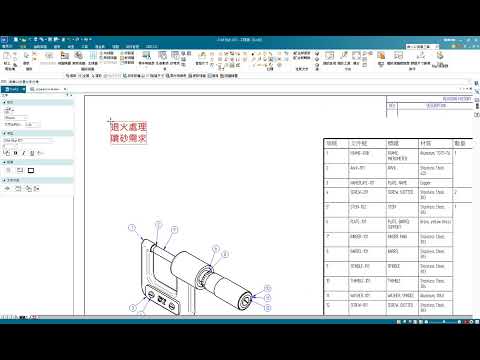The width and height of the screenshot is (480, 360).
Task: Select the WASHER, THIMBLE title cell
Action: click(402, 296)
